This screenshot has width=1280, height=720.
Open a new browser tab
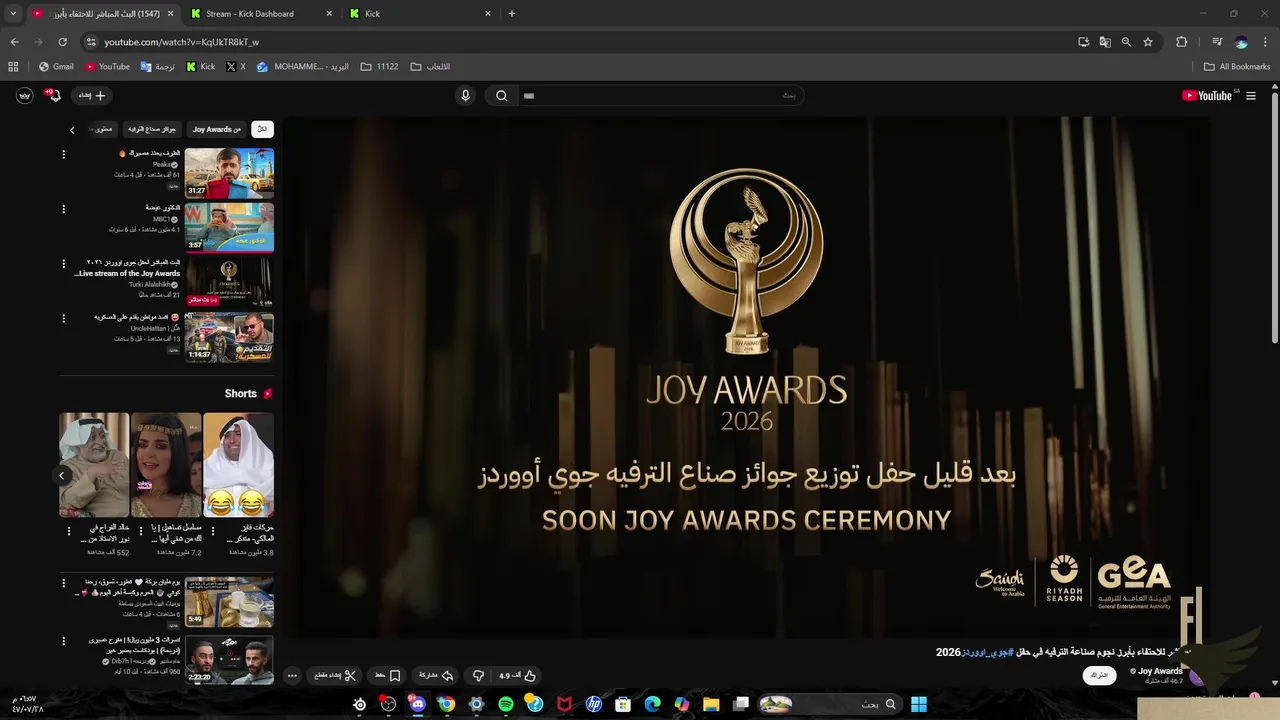point(512,14)
